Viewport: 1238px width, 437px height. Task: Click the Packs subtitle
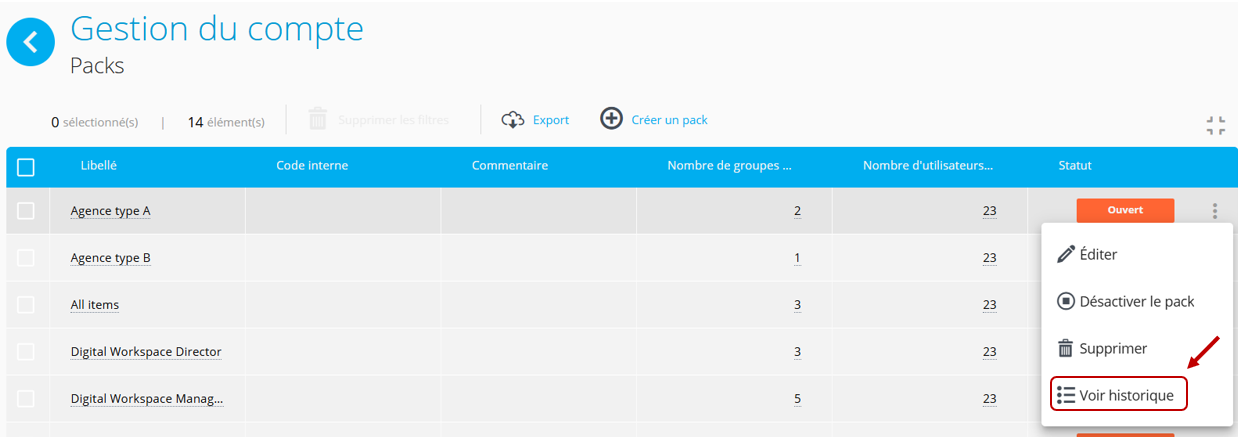pyautogui.click(x=97, y=66)
